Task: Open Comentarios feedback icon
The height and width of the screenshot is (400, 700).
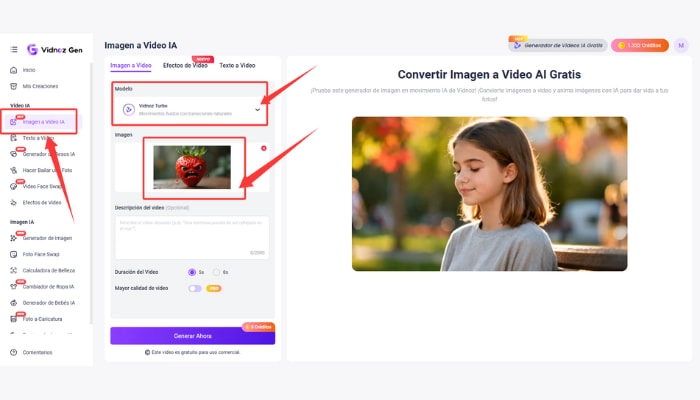Action: pyautogui.click(x=13, y=352)
